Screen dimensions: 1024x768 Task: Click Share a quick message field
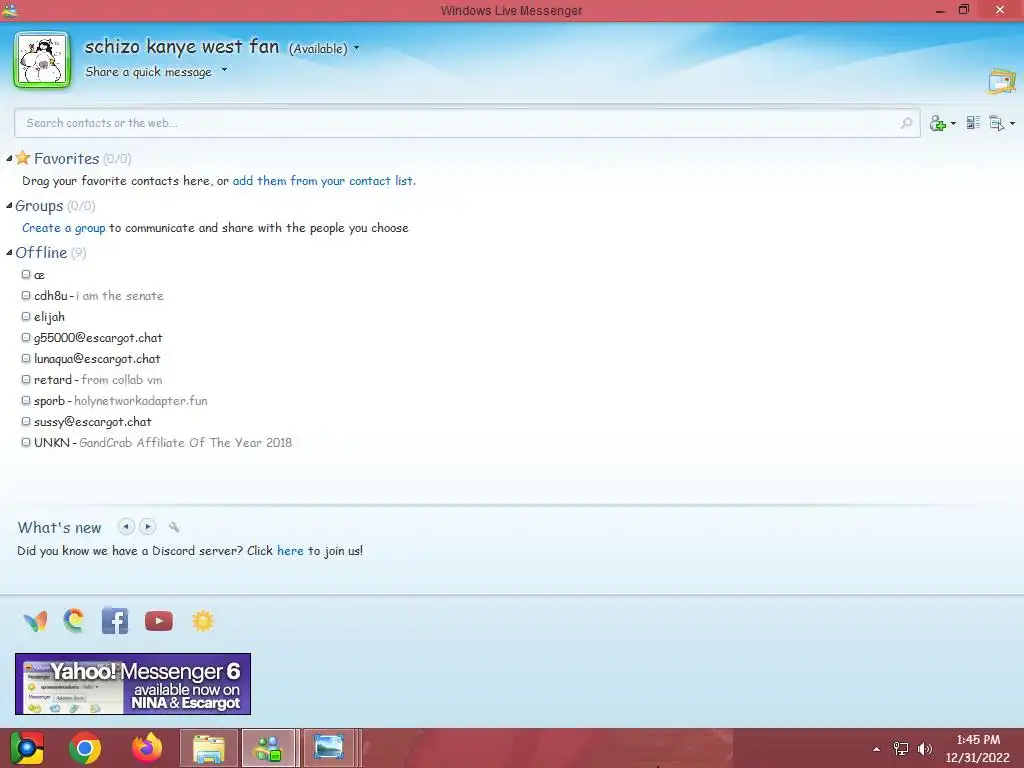148,72
